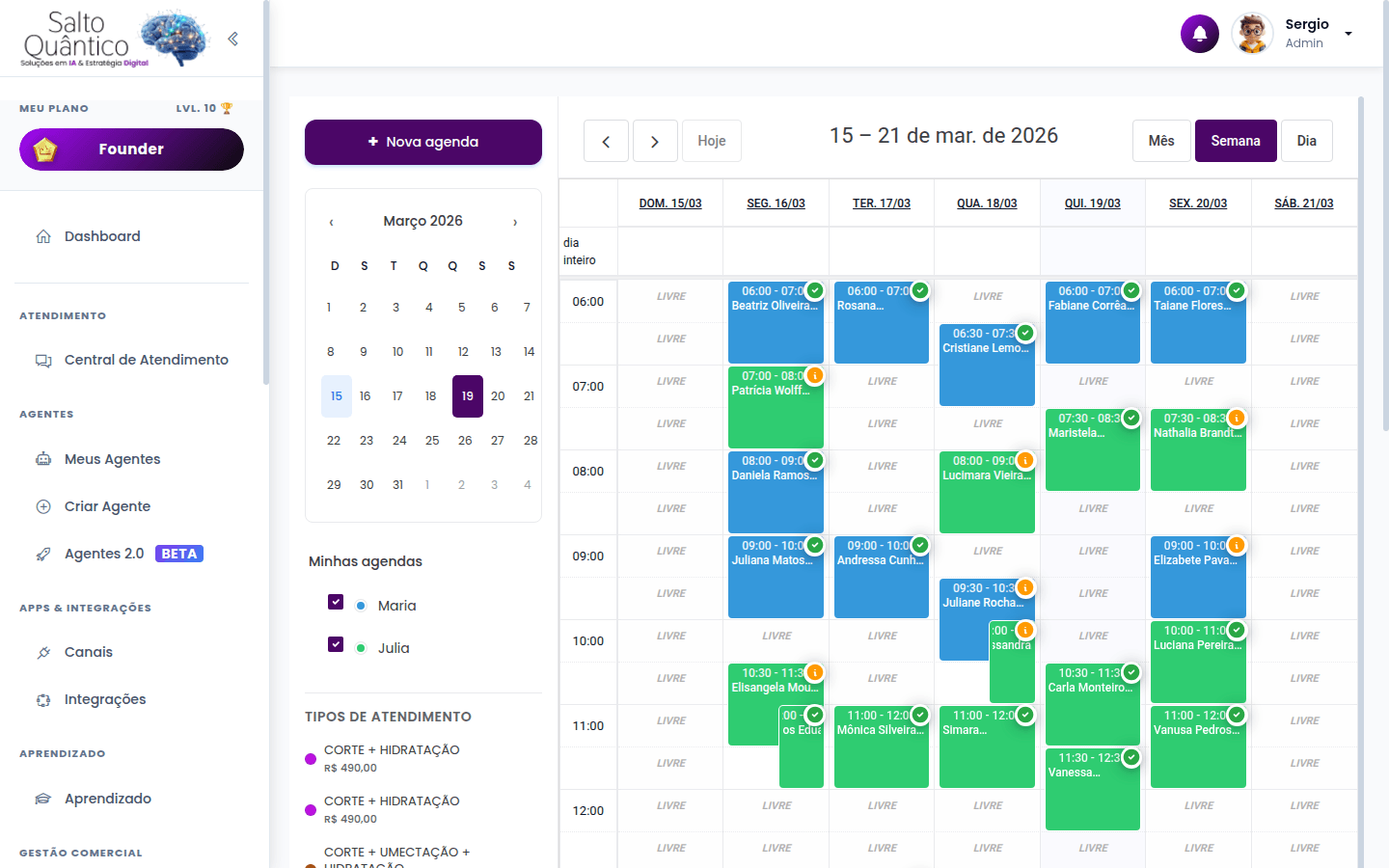Click the info icon on Lucimara Vieira's appointment
Image resolution: width=1389 pixels, height=868 pixels.
click(x=1025, y=460)
